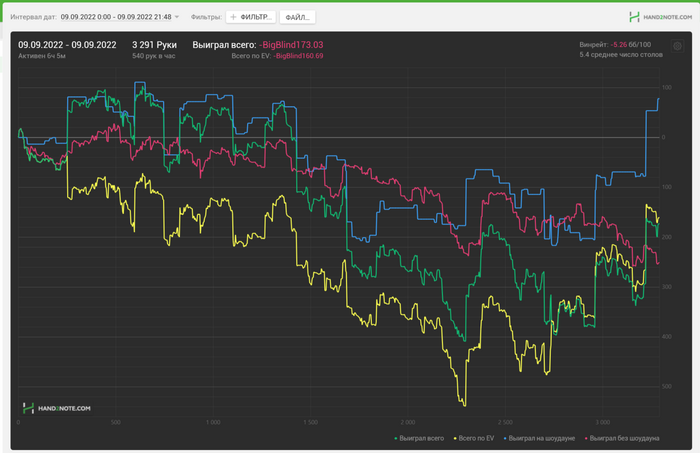Click the x-axis label 1 500
The image size is (700, 453).
tap(310, 422)
